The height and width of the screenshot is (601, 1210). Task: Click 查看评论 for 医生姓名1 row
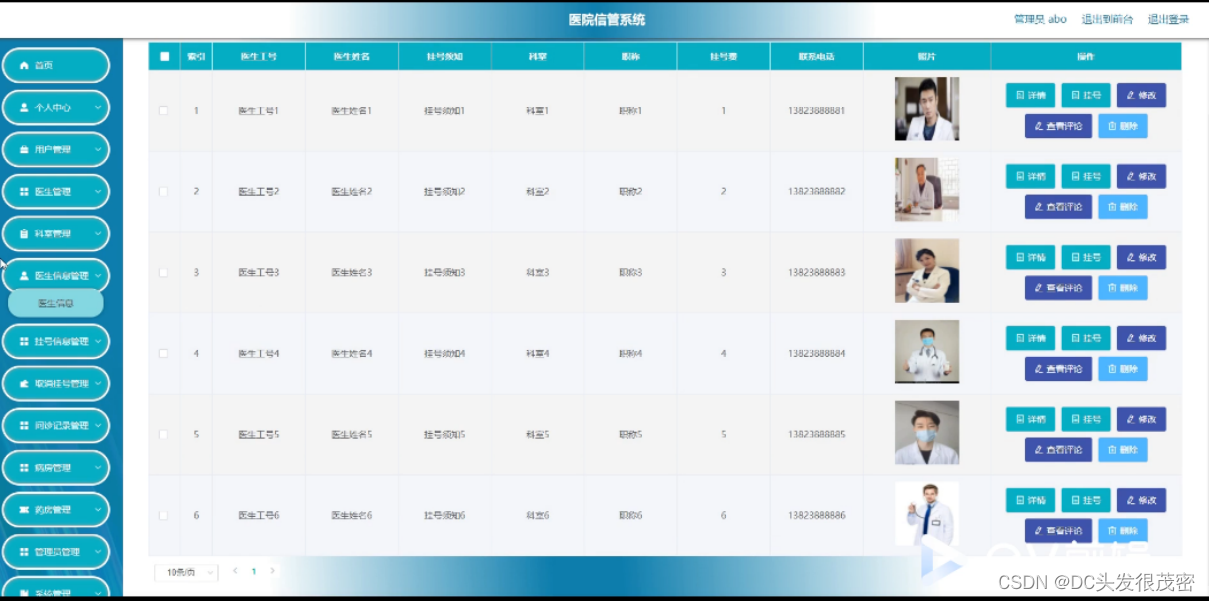[x=1058, y=126]
